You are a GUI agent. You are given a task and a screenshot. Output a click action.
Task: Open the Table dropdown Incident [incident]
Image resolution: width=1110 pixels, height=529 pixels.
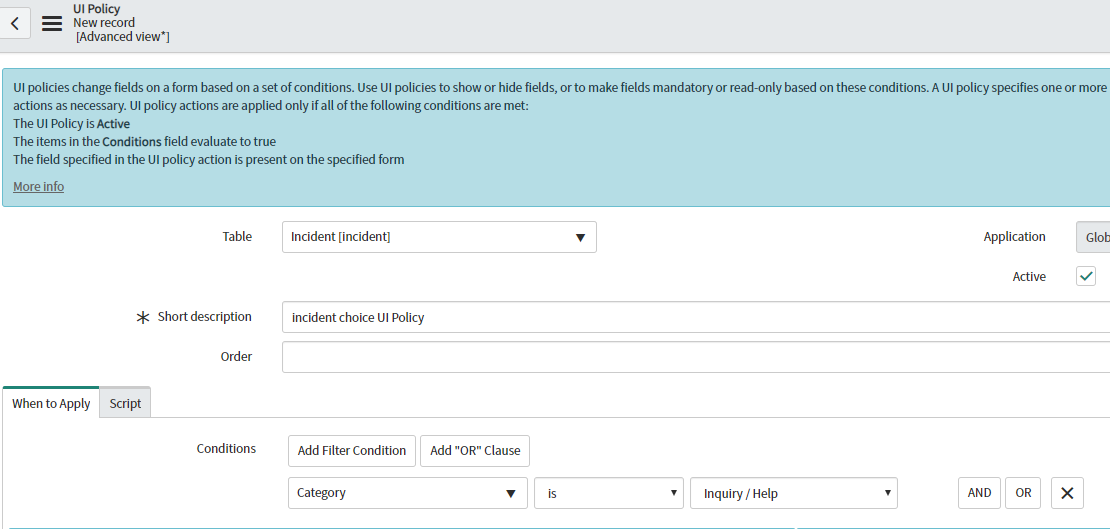coord(439,237)
